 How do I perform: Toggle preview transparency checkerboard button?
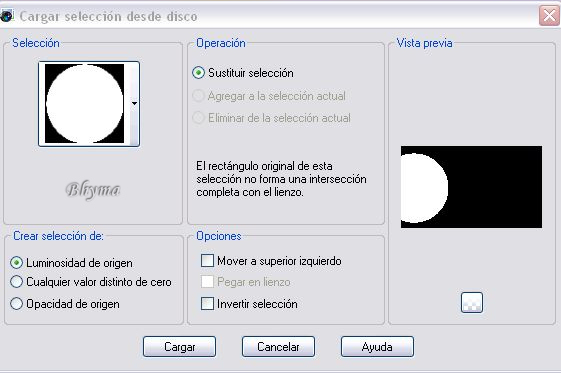[x=472, y=303]
